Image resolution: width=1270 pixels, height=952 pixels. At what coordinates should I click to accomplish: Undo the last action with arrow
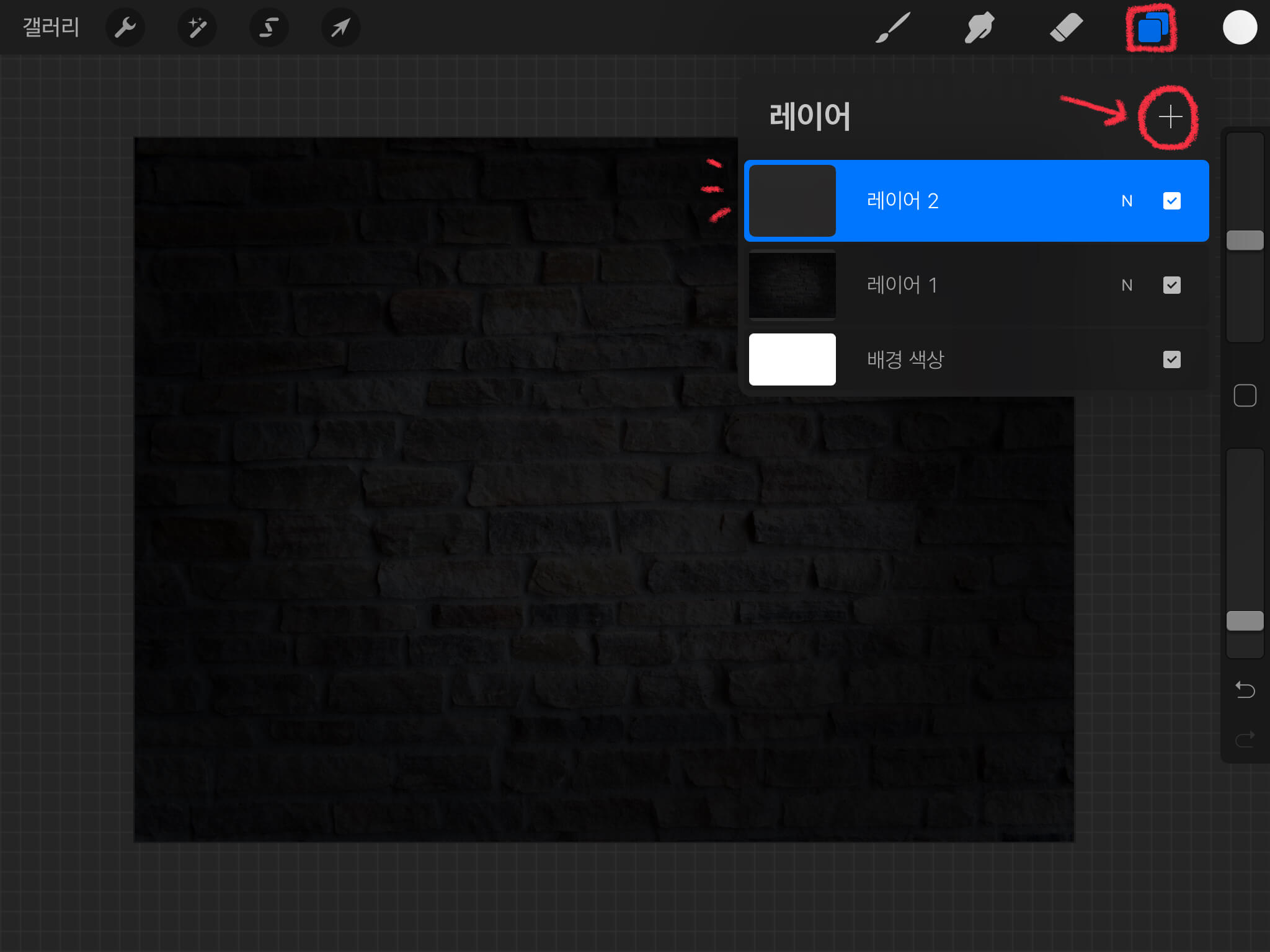pyautogui.click(x=1245, y=689)
